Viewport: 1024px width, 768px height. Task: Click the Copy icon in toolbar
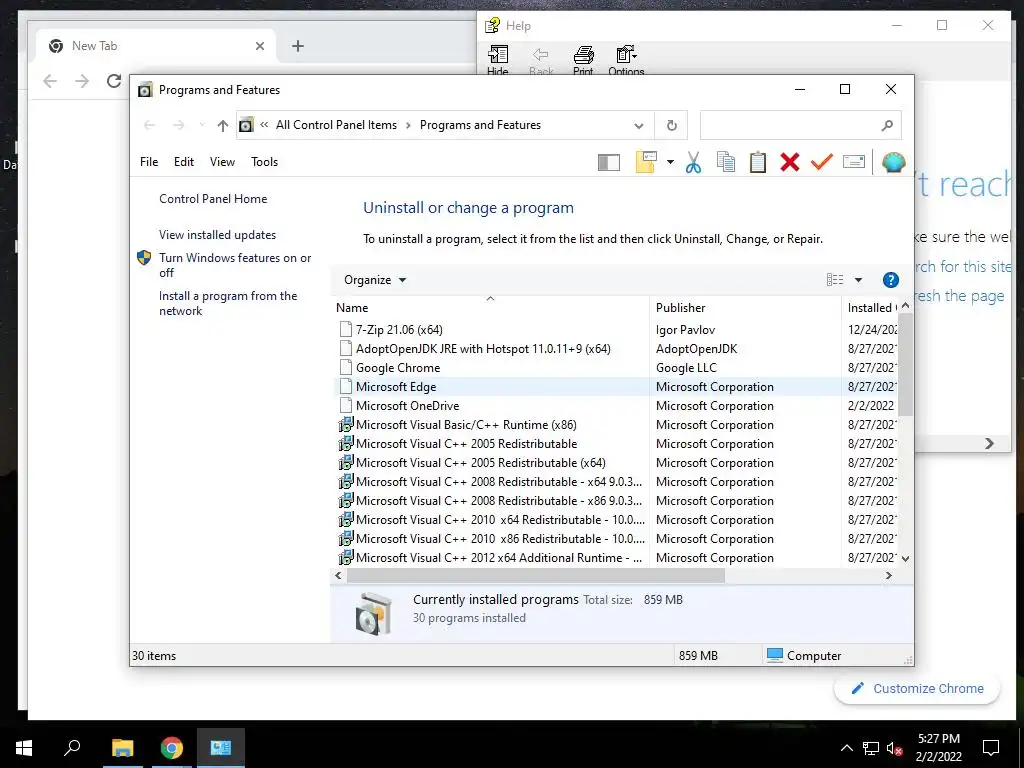pyautogui.click(x=726, y=162)
